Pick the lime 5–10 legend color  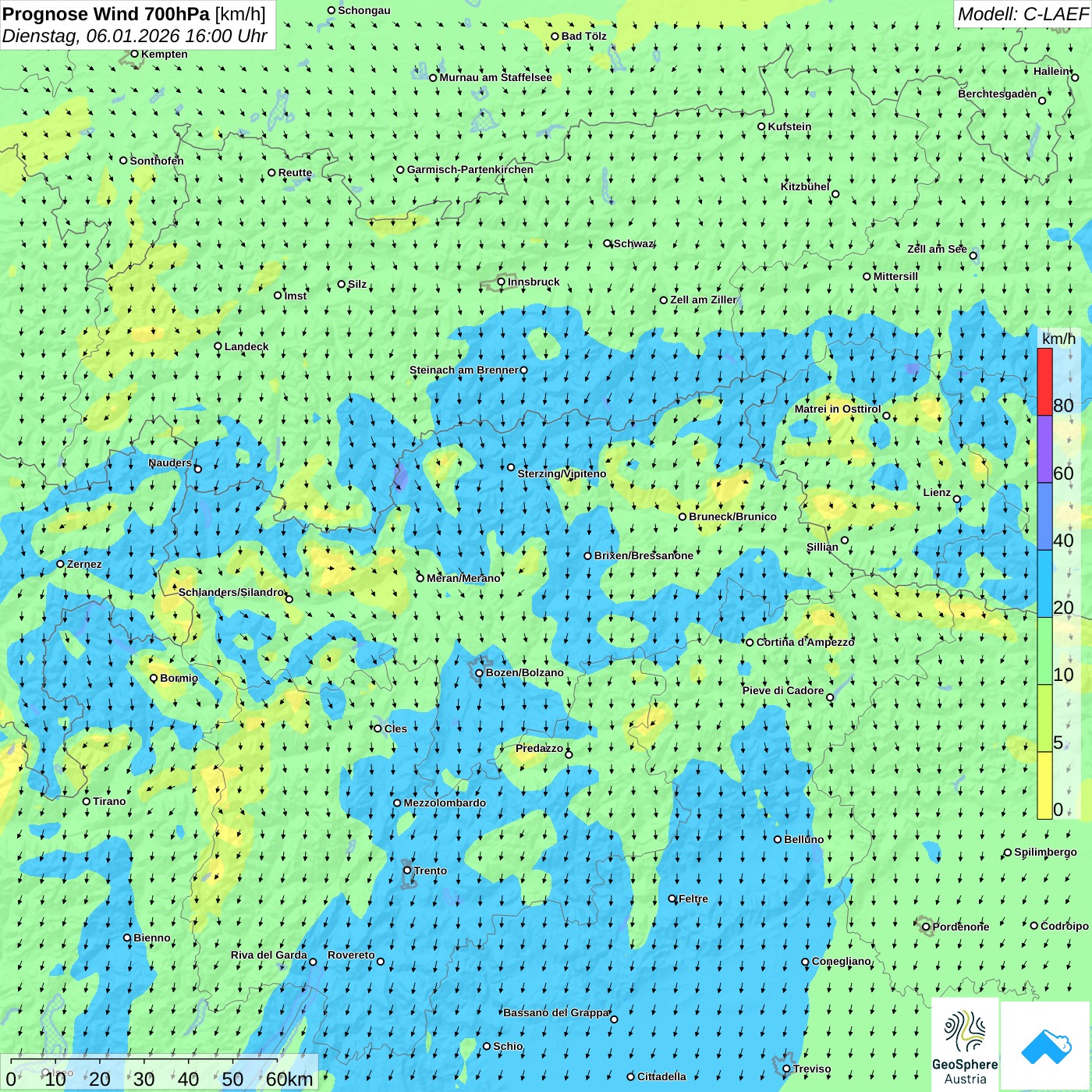tap(1044, 718)
